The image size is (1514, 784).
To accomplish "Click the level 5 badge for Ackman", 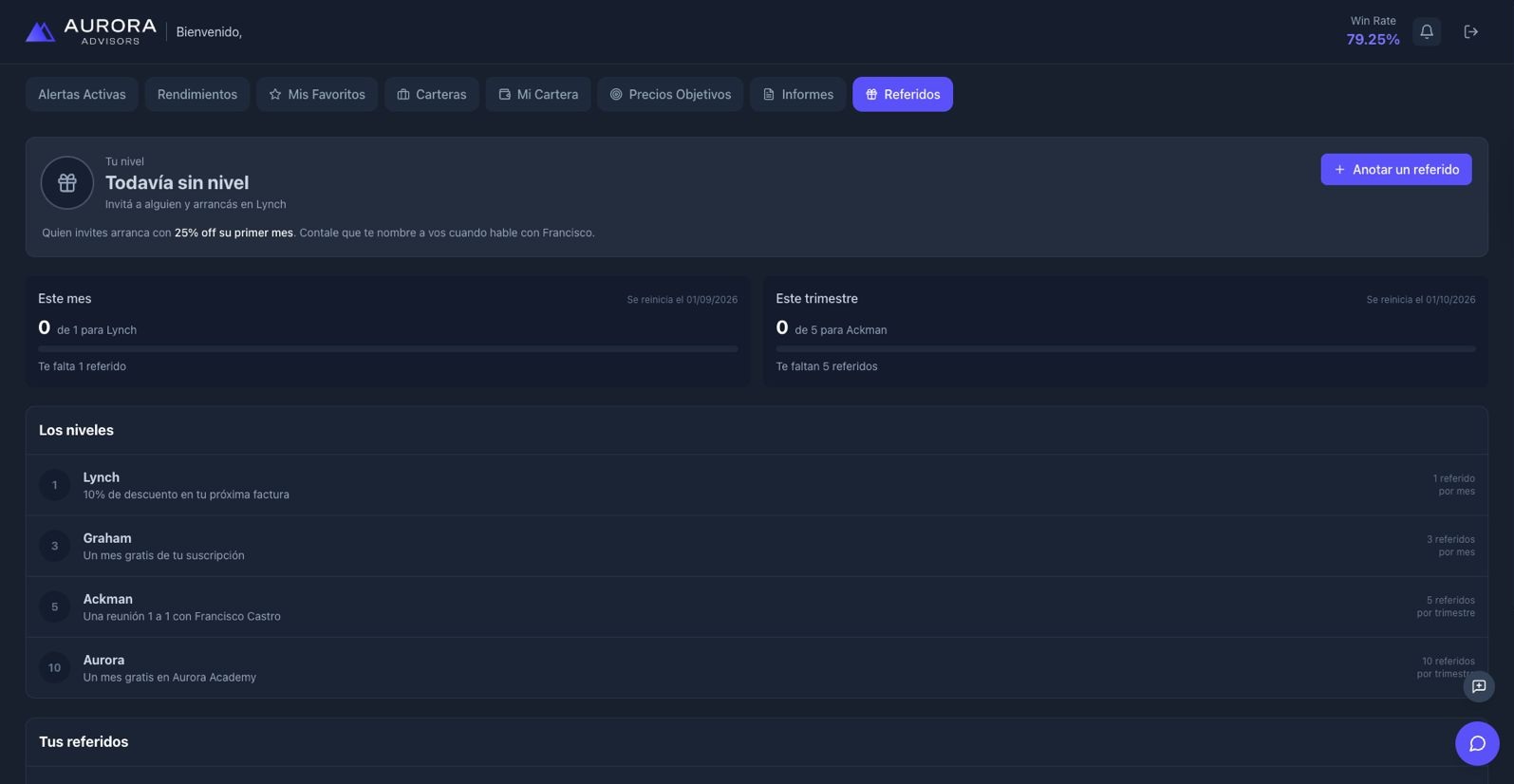I will click(54, 607).
